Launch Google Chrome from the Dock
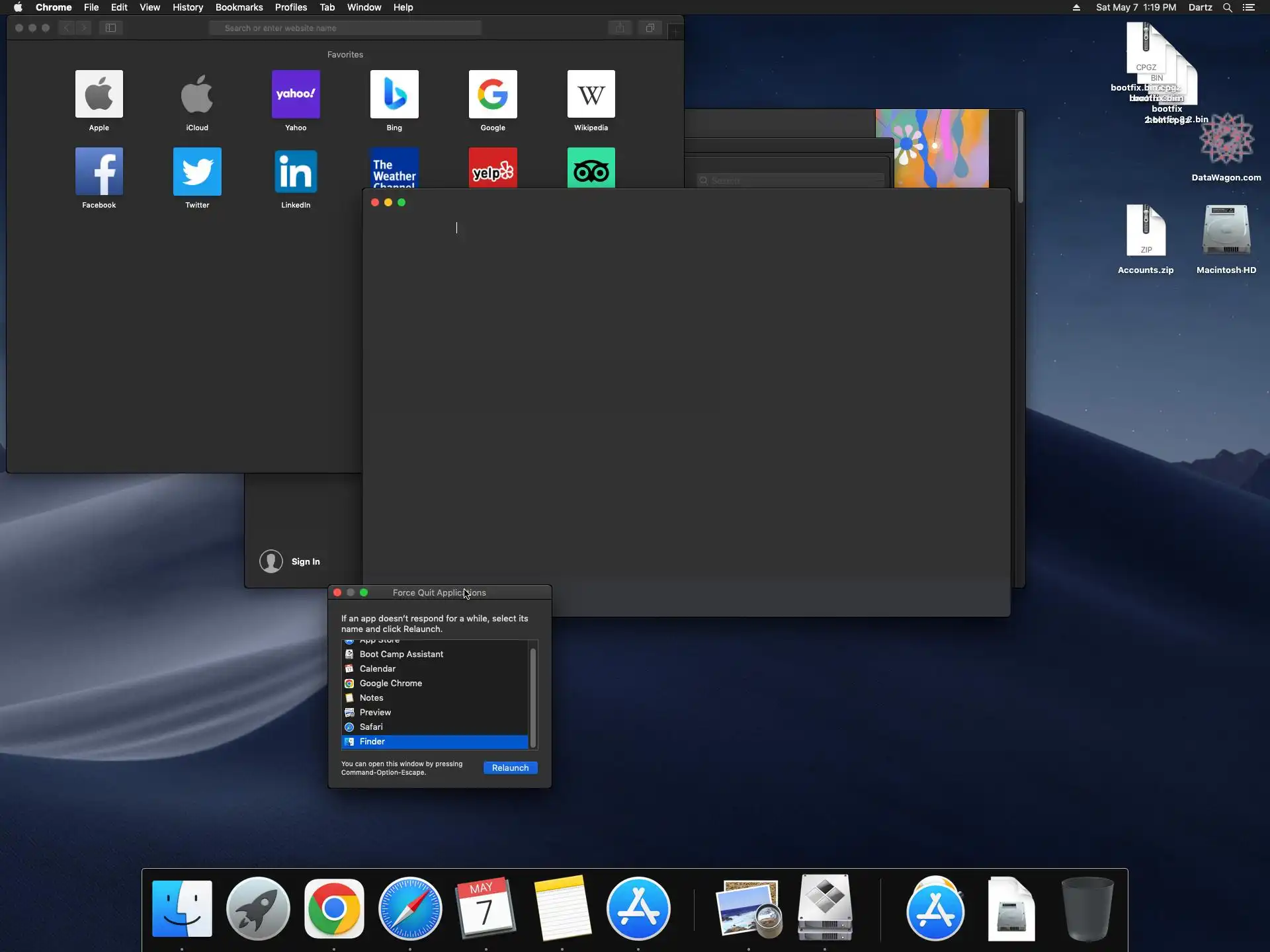The height and width of the screenshot is (952, 1270). [334, 908]
